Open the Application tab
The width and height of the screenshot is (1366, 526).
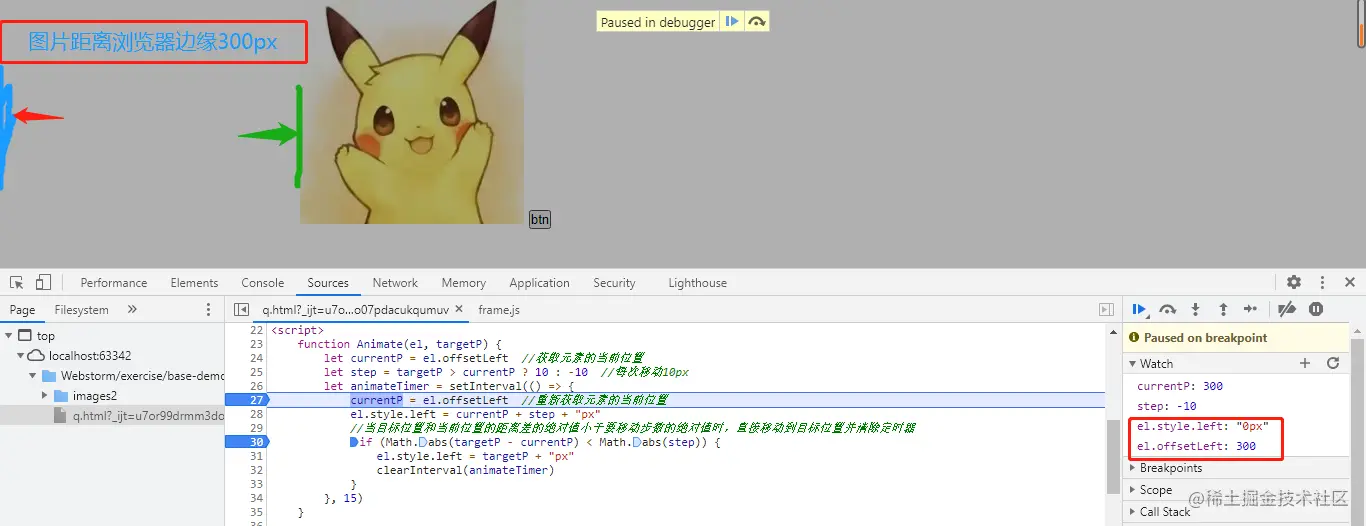539,283
